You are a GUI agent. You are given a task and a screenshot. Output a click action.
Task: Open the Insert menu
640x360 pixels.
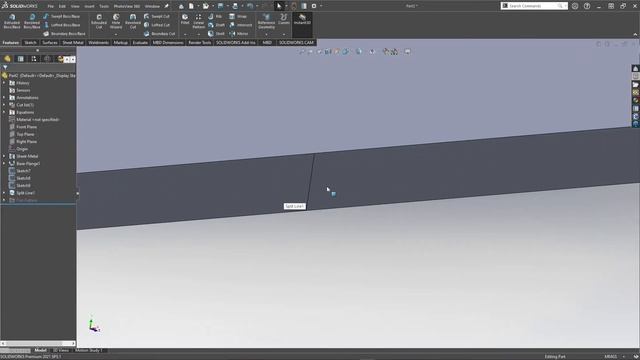tap(89, 6)
